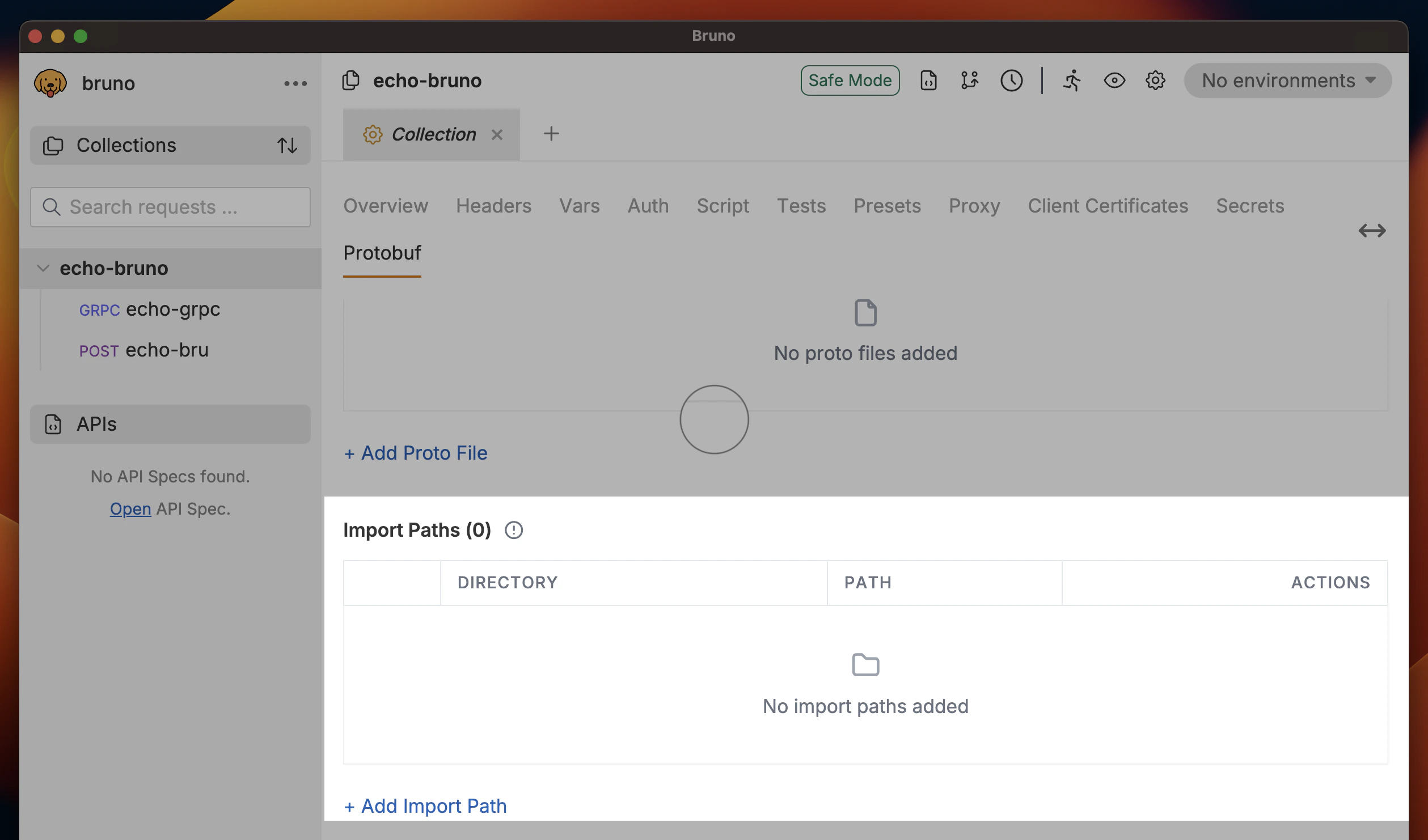Click Add Import Path
The height and width of the screenshot is (840, 1428).
click(x=425, y=805)
